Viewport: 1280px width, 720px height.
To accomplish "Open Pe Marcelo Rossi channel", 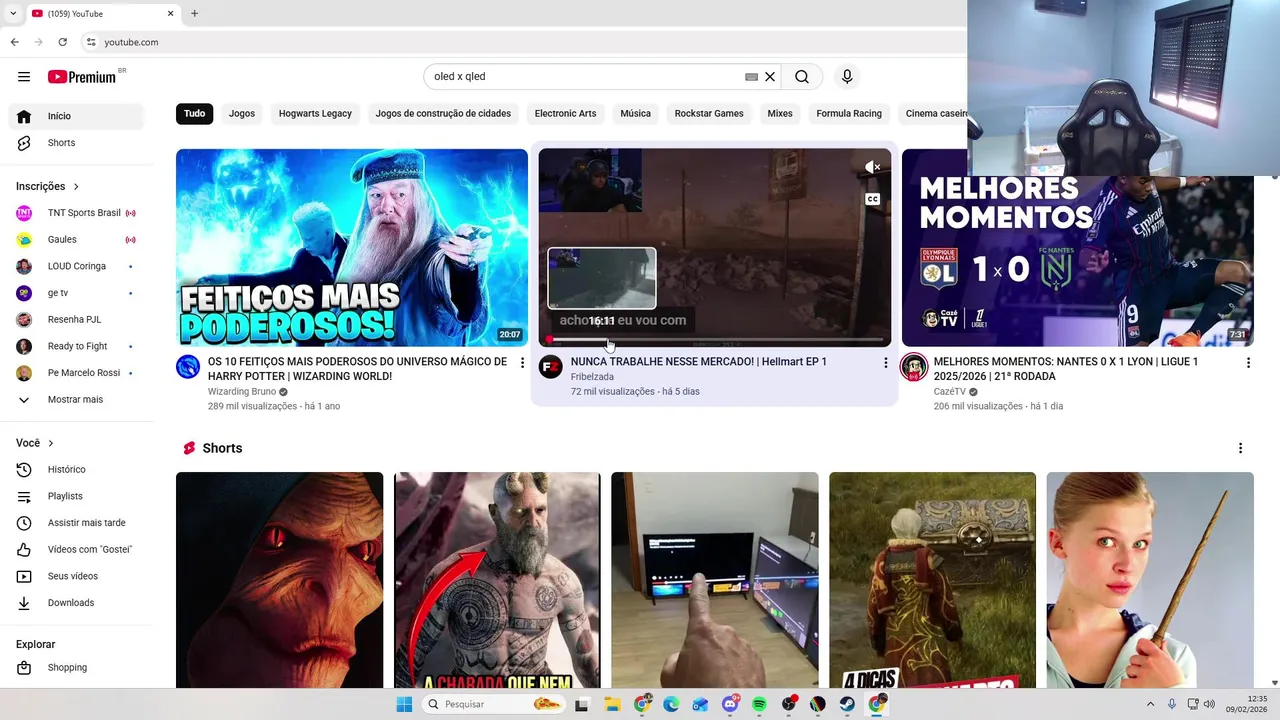I will [x=76, y=373].
